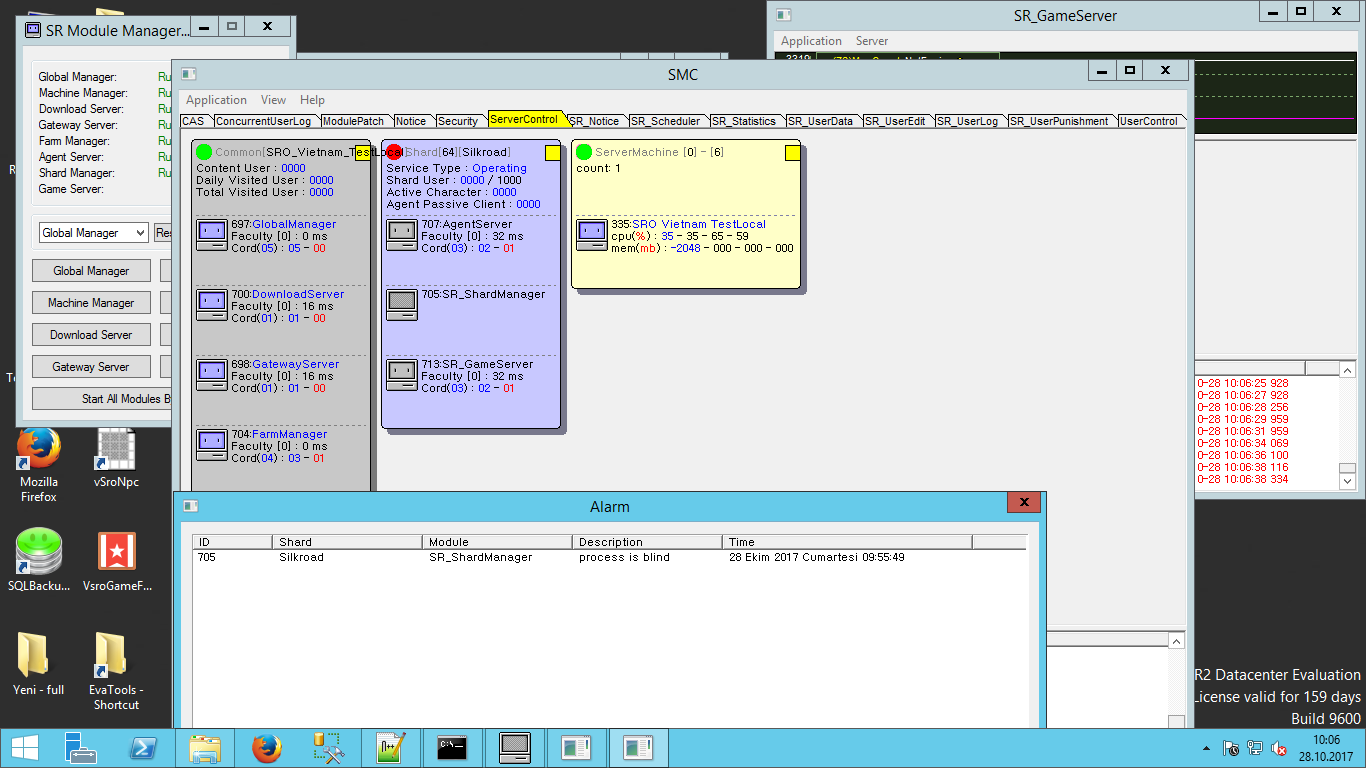The height and width of the screenshot is (768, 1366).
Task: Open EvaTools - Shortcut folder
Action: [x=116, y=671]
